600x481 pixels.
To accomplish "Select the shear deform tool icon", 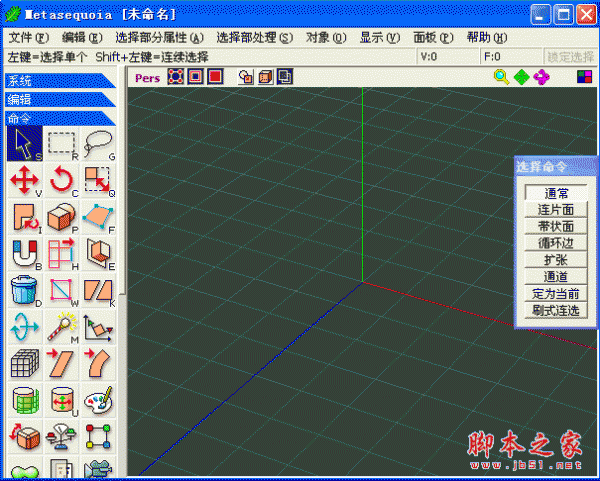I will [x=61, y=364].
